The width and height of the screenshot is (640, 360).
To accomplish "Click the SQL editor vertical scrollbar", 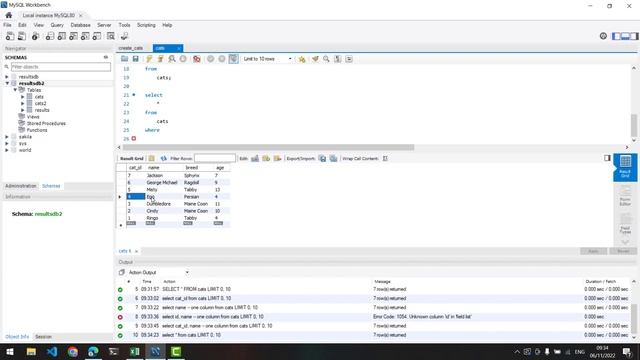I will point(634,125).
